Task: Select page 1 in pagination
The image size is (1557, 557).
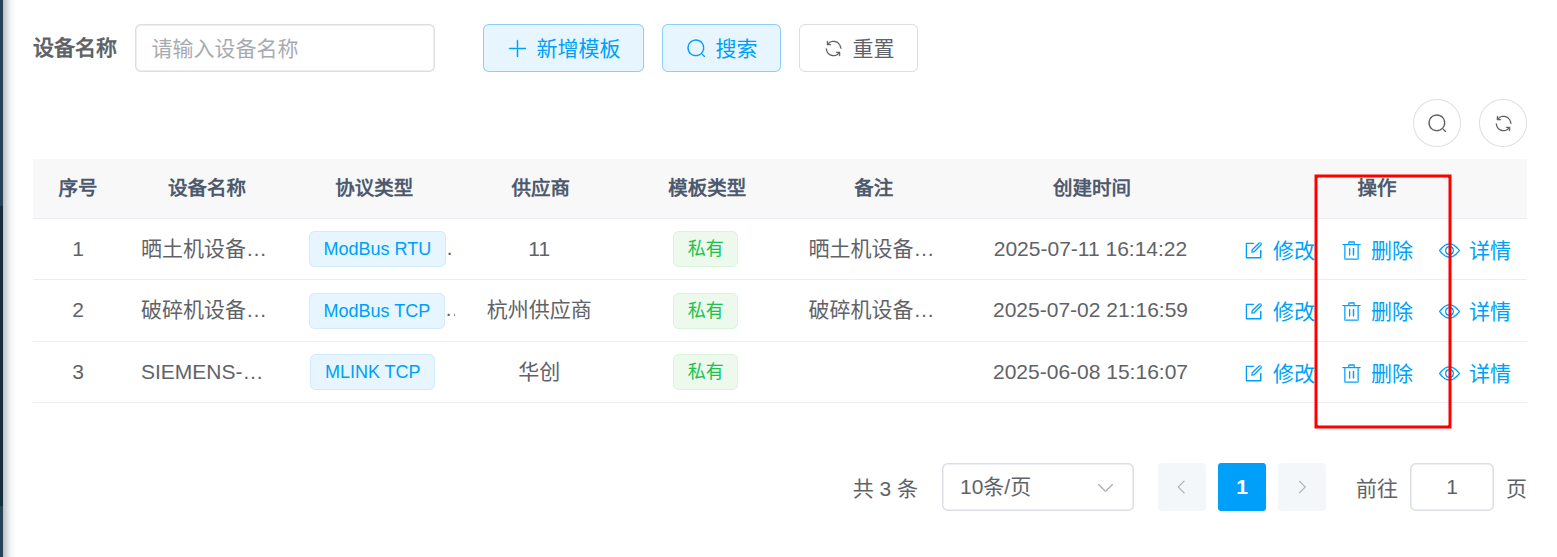Action: pyautogui.click(x=1241, y=487)
